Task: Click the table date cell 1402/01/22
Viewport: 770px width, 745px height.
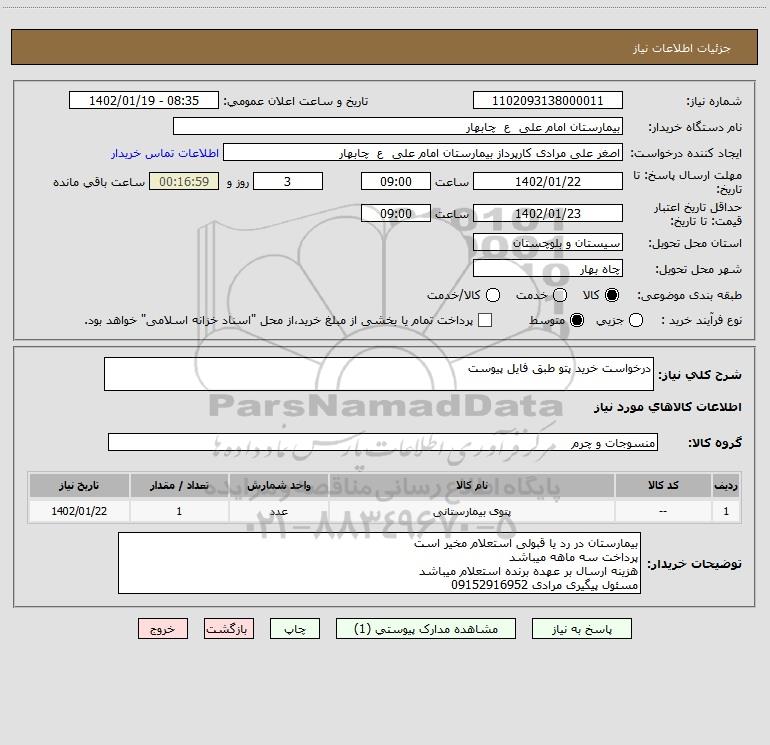Action: 79,511
